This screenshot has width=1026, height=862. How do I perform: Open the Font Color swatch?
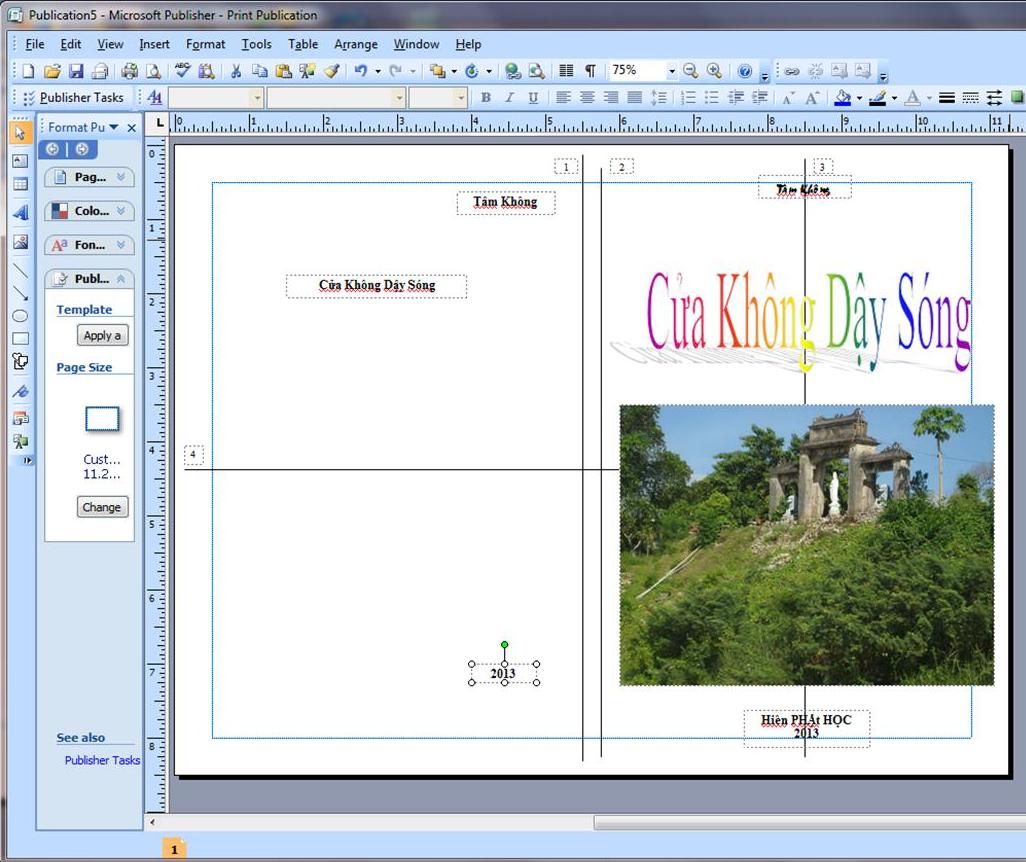click(x=912, y=98)
